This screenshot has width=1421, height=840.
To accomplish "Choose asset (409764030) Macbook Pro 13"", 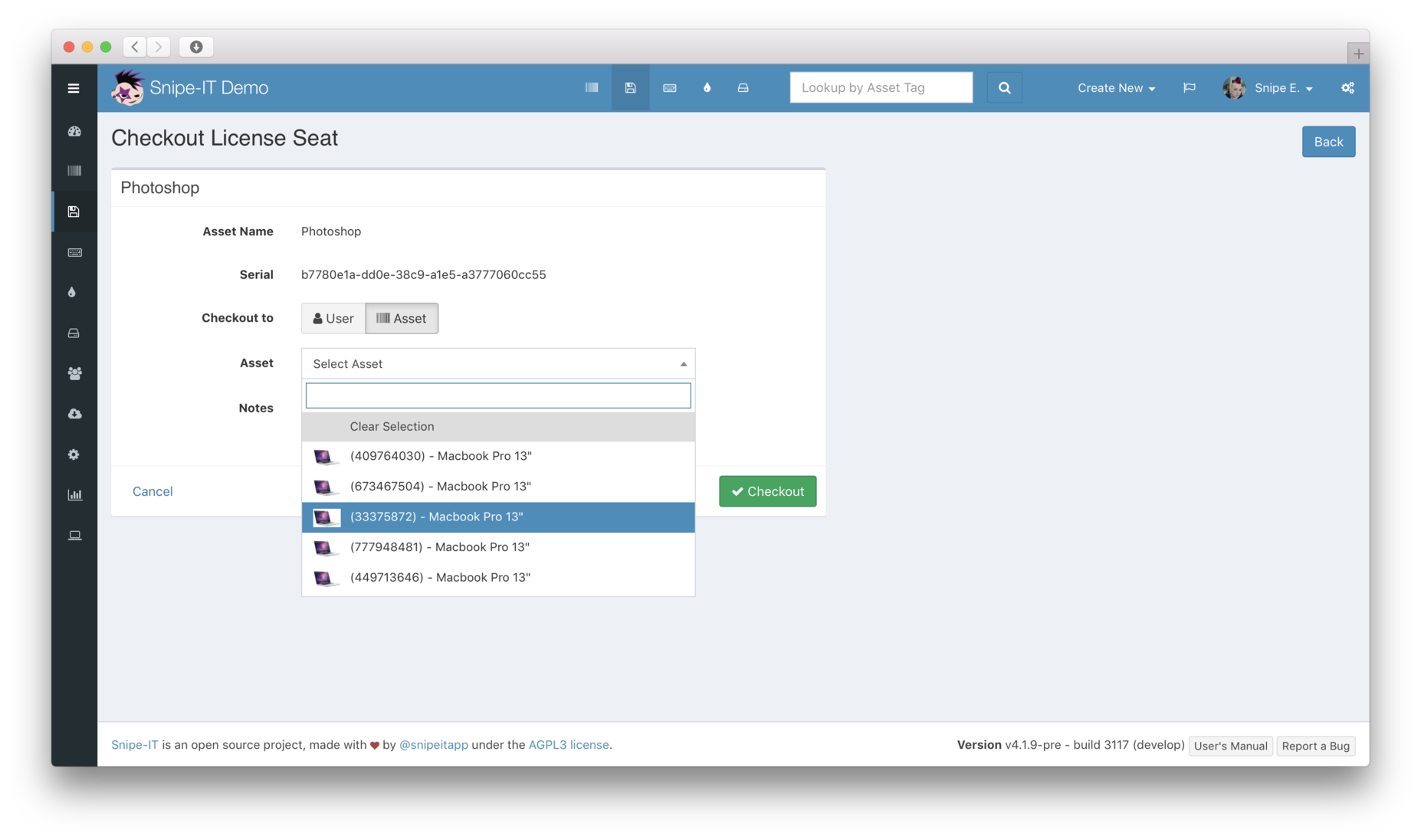I will point(498,456).
